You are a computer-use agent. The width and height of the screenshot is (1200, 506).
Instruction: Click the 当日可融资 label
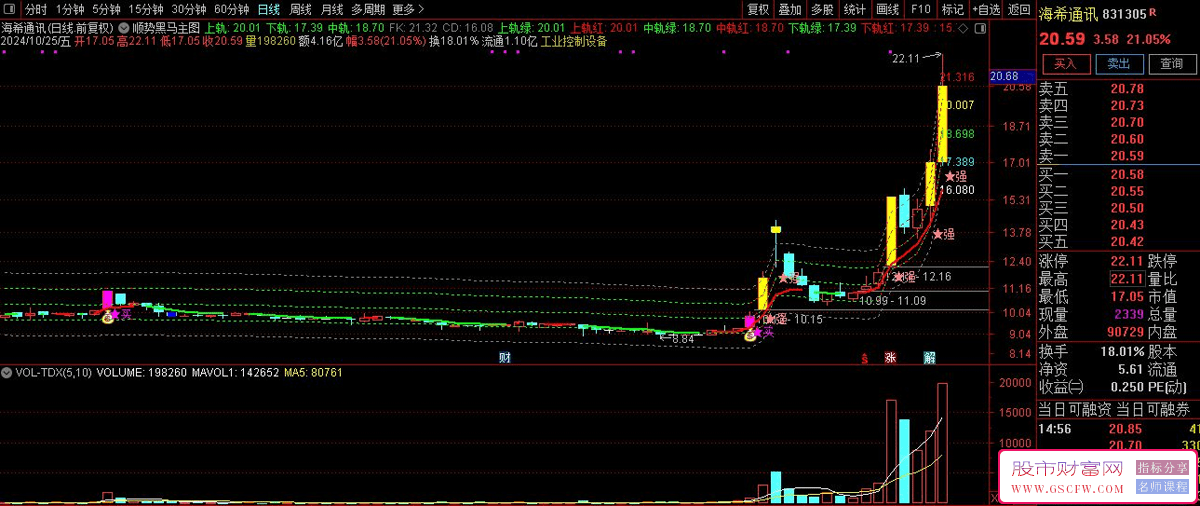click(x=1074, y=409)
